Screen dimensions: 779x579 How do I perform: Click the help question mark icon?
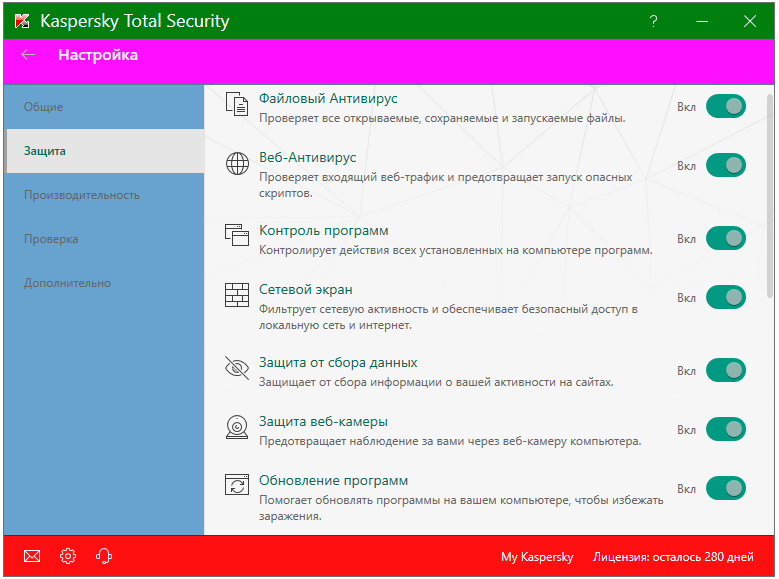[653, 21]
